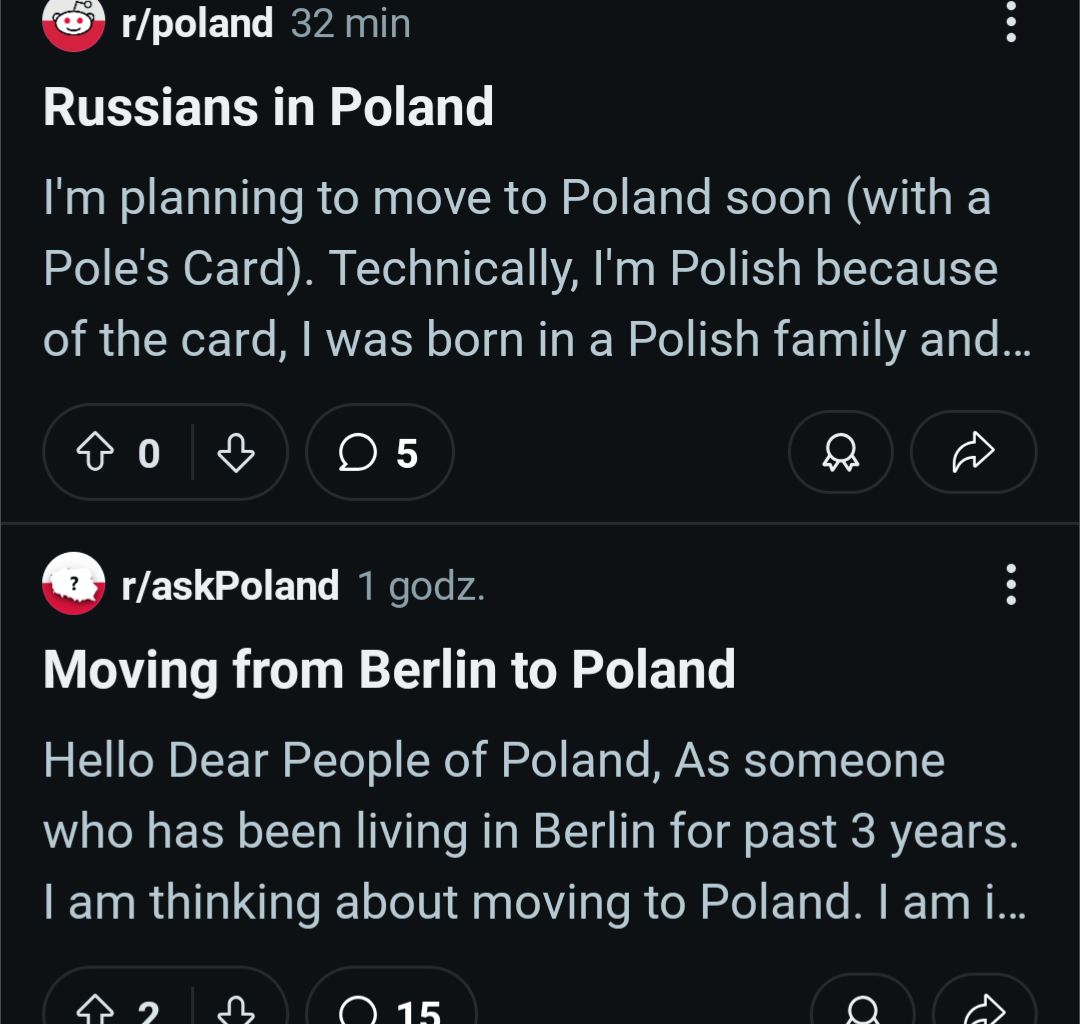Tap the r/askPoland community avatar

[x=74, y=583]
